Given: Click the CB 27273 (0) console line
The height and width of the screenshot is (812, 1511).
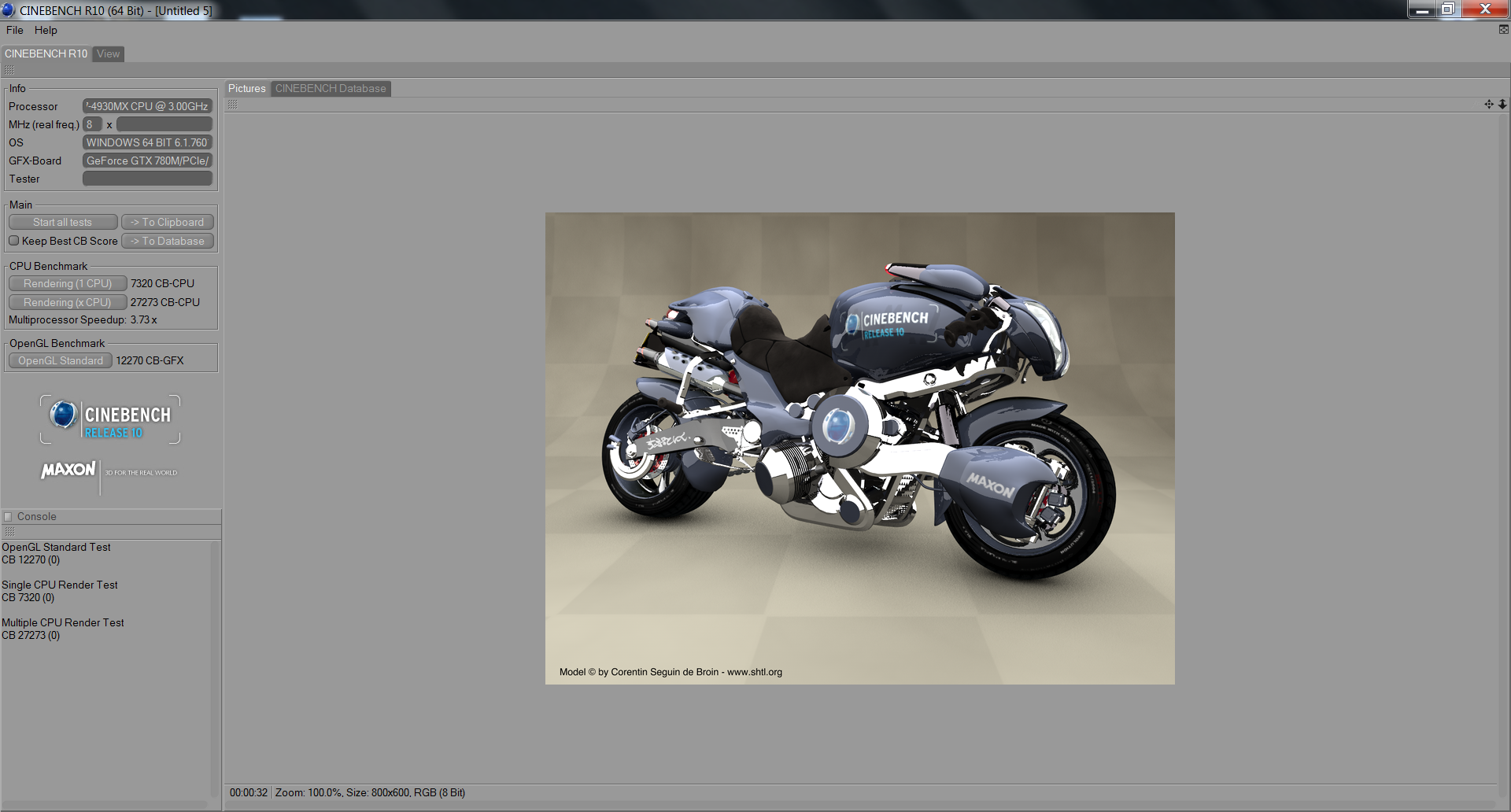Looking at the screenshot, I should tap(31, 635).
